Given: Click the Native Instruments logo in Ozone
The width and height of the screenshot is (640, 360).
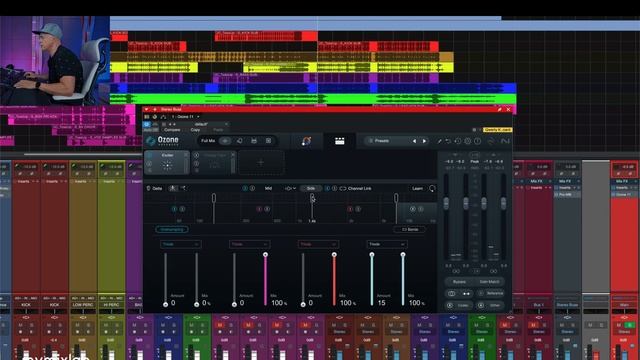Looking at the screenshot, I should tap(505, 141).
